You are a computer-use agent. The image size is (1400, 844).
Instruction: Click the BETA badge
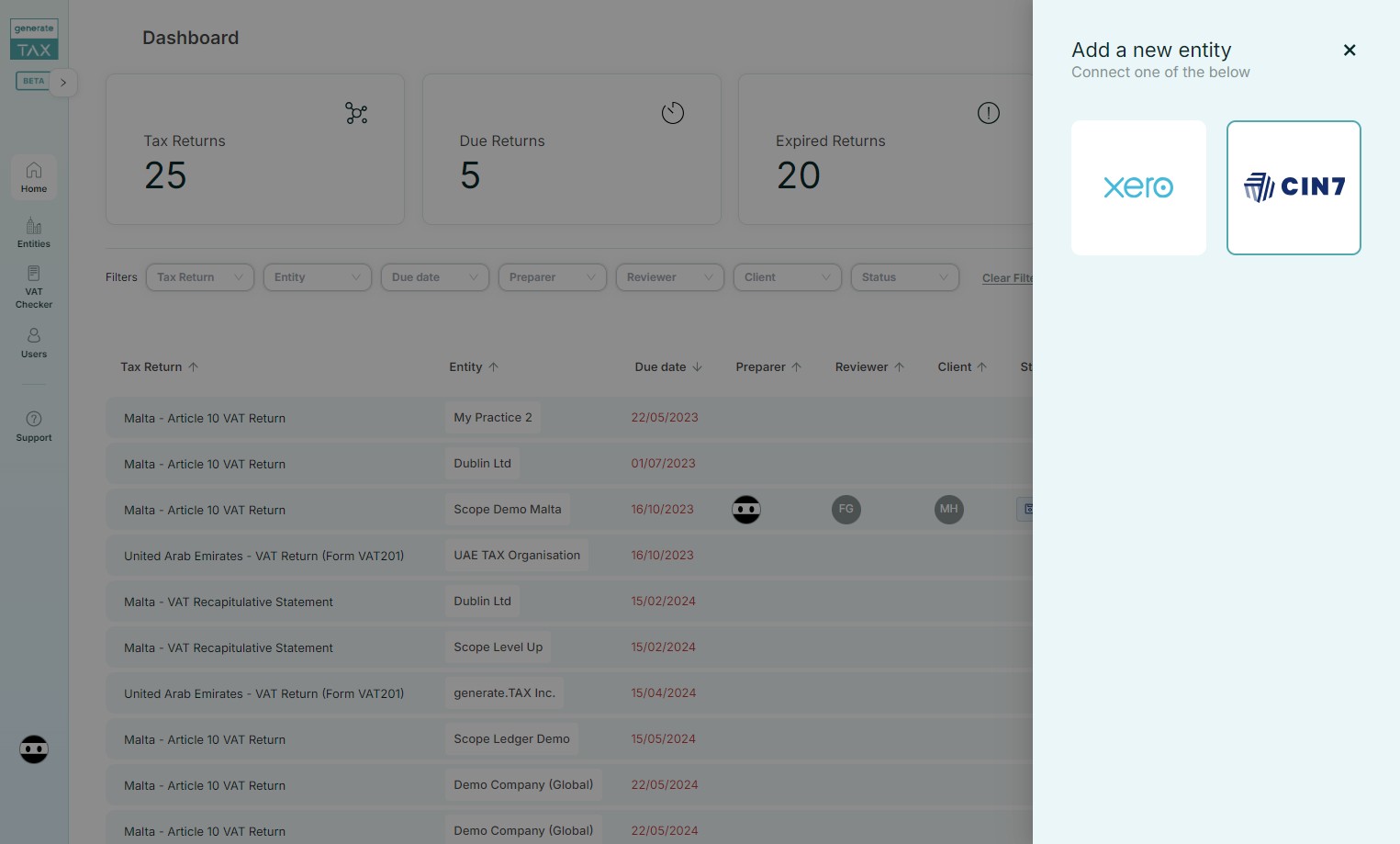[x=34, y=81]
